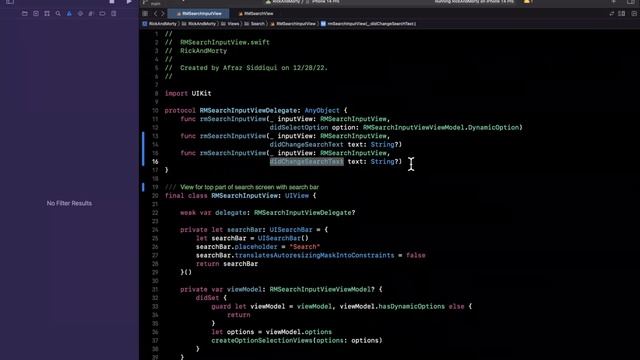This screenshot has height=360, width=640.
Task: Click the RMSearchInputViewDelegate protocol name on line 10
Action: [x=248, y=110]
